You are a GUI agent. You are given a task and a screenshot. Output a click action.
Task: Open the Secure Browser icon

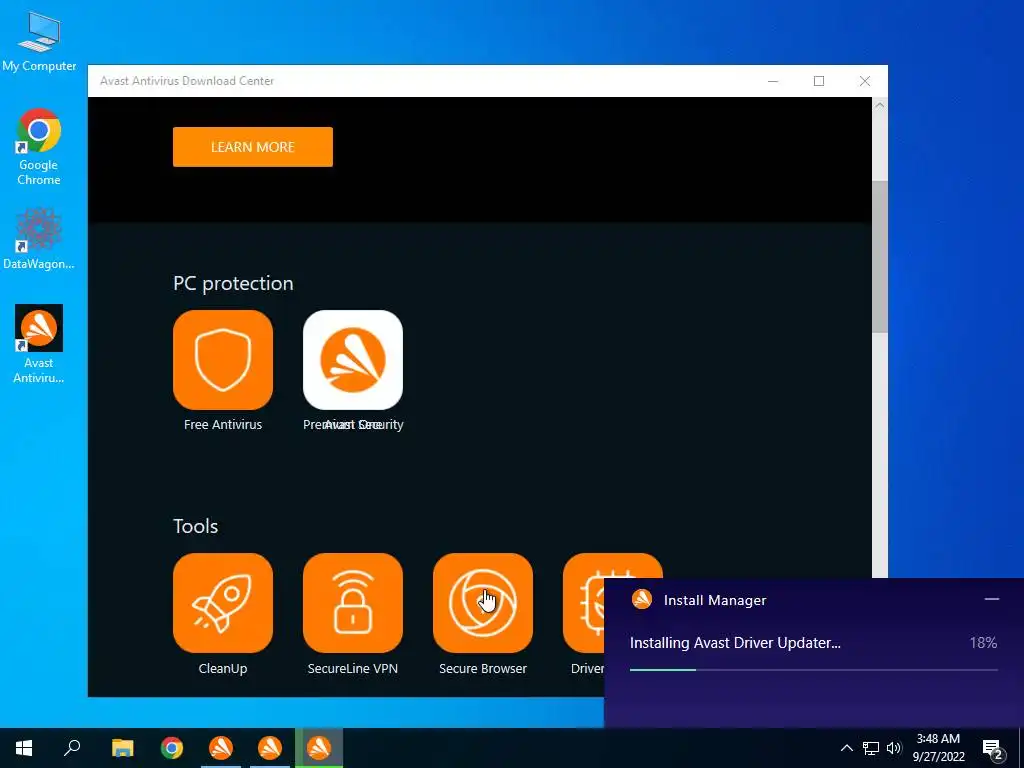pyautogui.click(x=483, y=603)
